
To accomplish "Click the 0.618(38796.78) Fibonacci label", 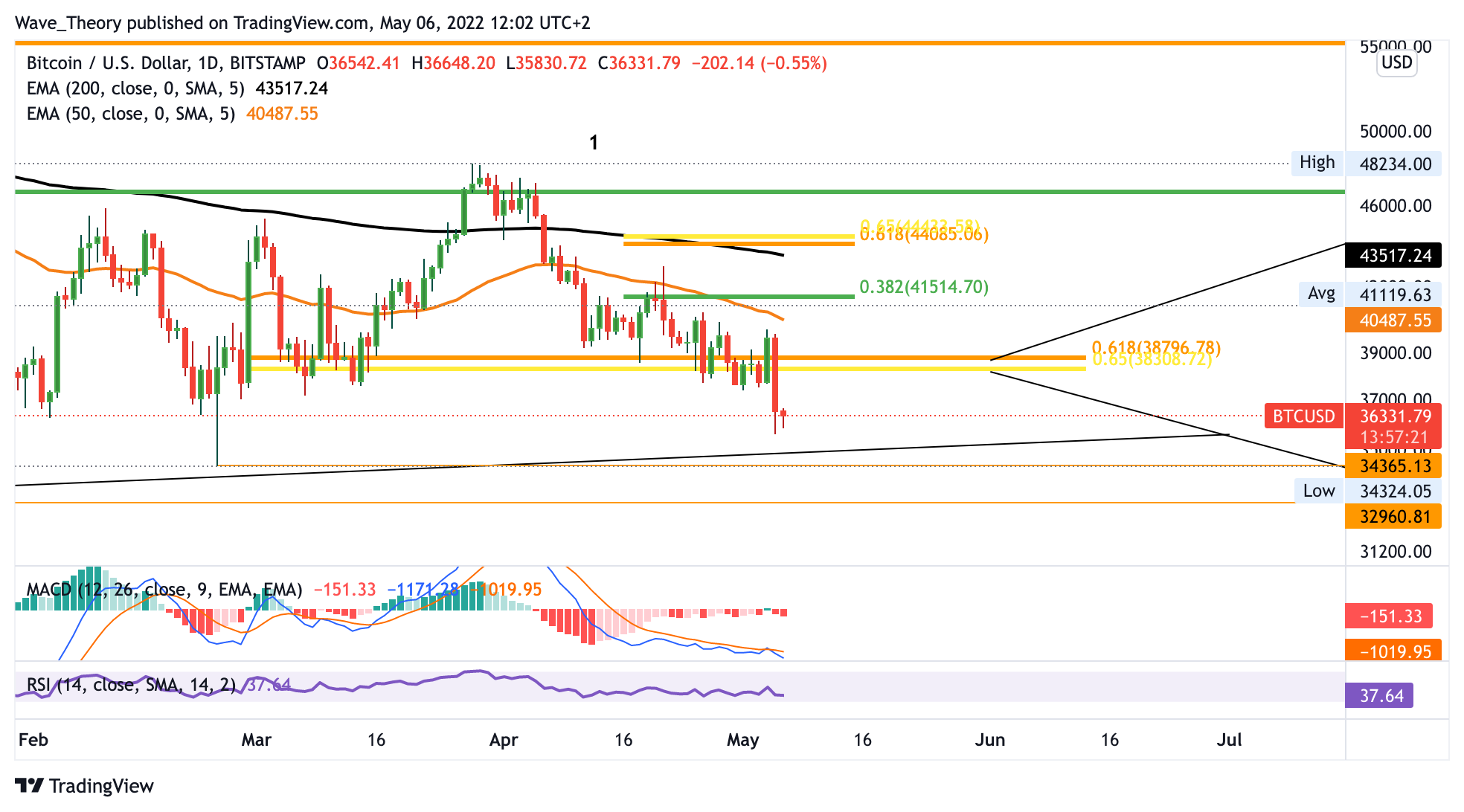I will 1155,347.
